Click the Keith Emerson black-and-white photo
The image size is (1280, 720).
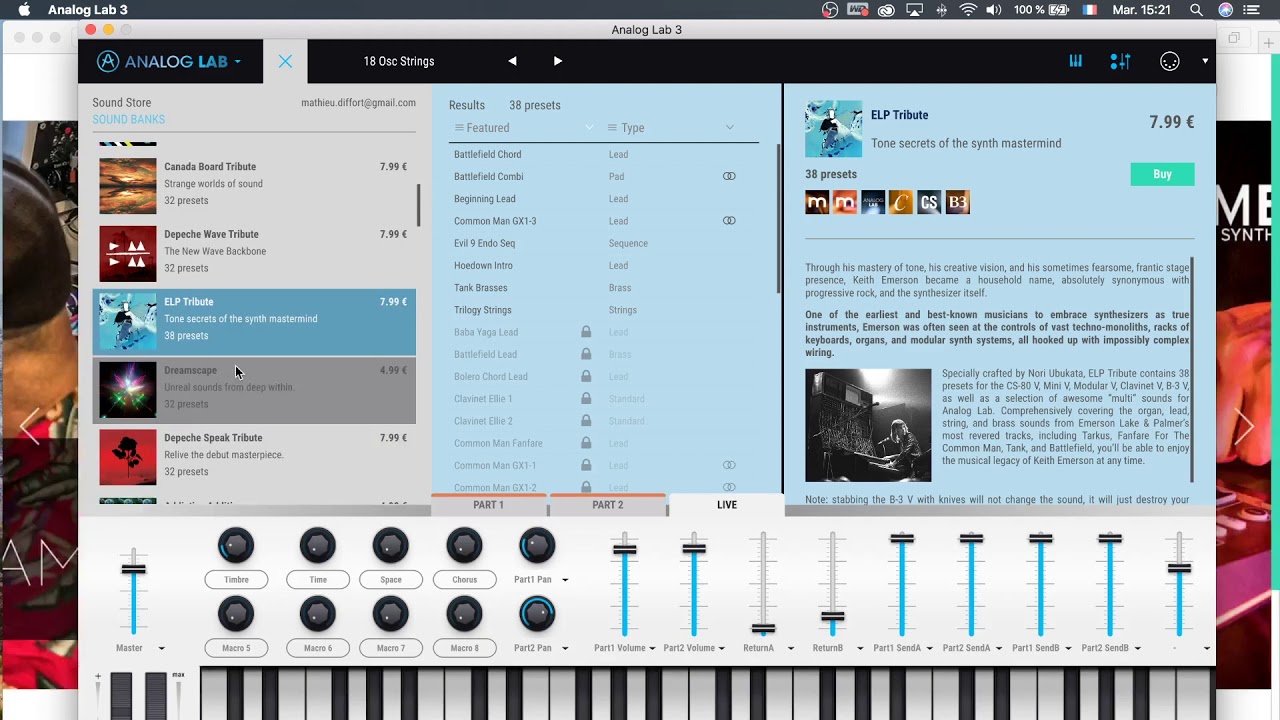[x=868, y=425]
